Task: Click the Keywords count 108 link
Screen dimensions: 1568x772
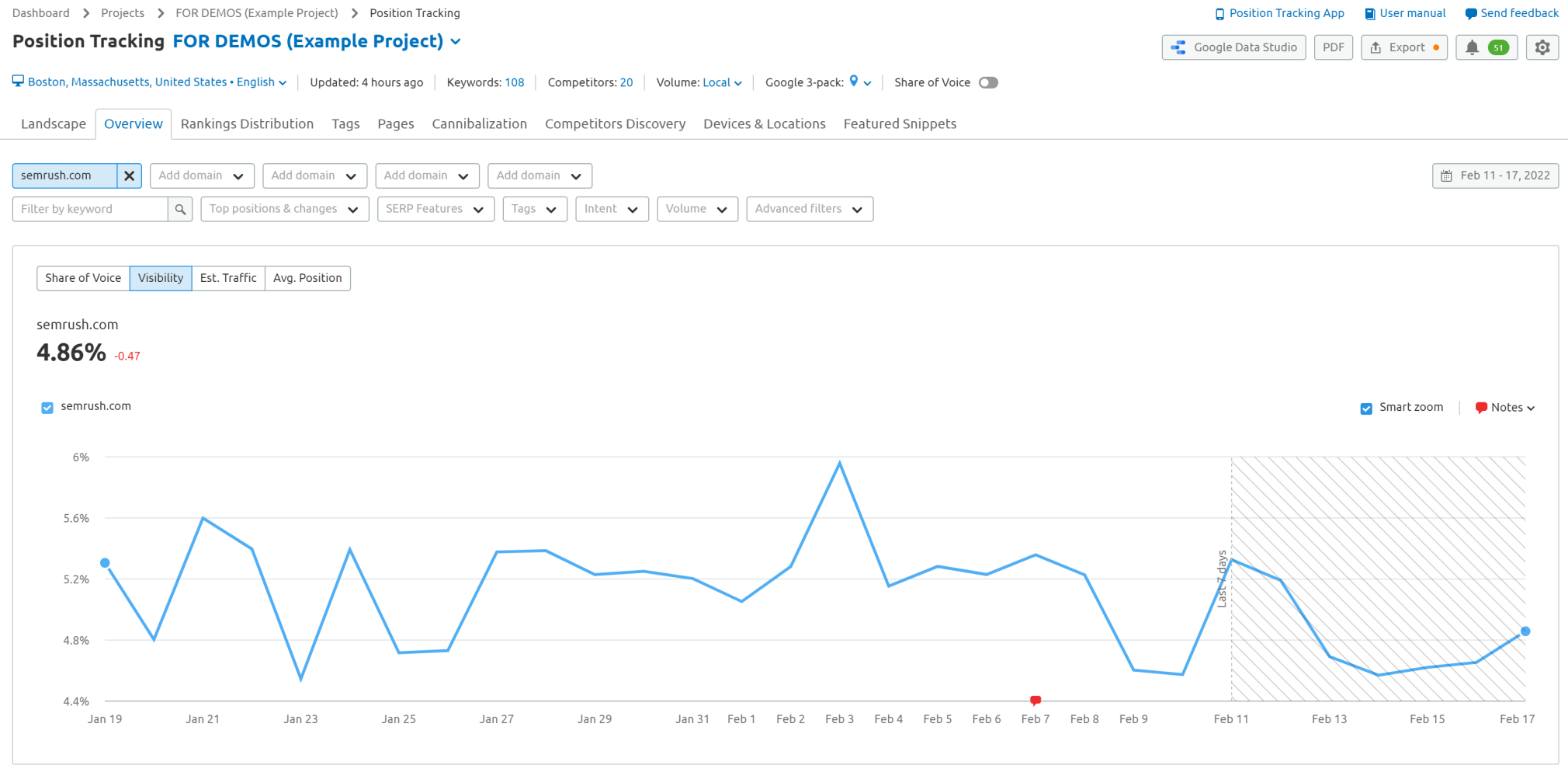Action: [515, 82]
